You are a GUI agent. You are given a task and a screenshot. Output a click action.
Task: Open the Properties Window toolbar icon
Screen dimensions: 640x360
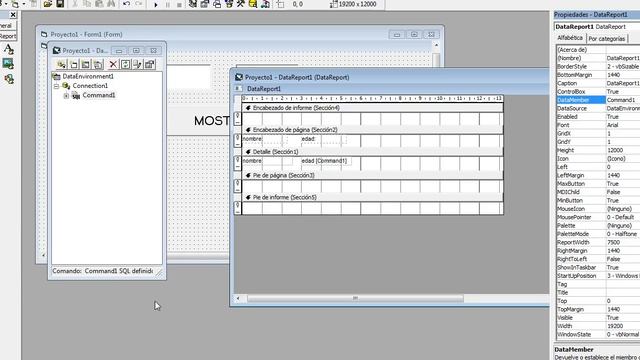pos(205,4)
